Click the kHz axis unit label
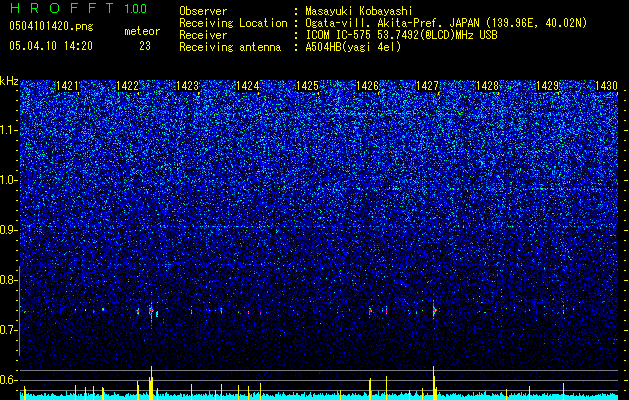This screenshot has width=629, height=400. click(x=9, y=81)
